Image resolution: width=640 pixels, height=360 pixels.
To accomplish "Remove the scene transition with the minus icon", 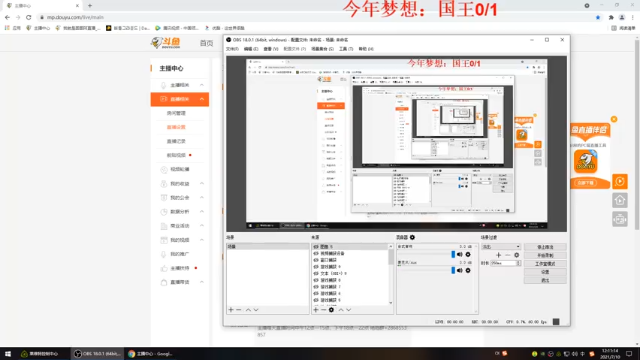I will [507, 255].
